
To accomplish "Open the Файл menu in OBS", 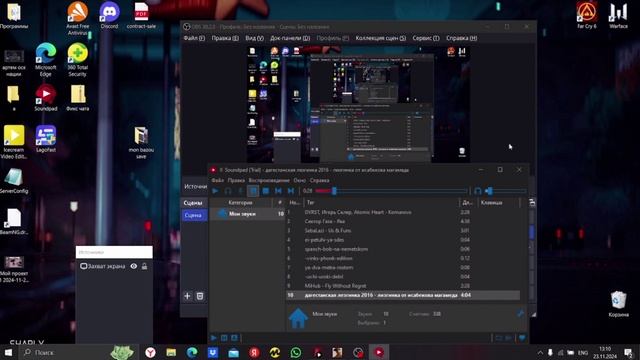I will [x=194, y=38].
